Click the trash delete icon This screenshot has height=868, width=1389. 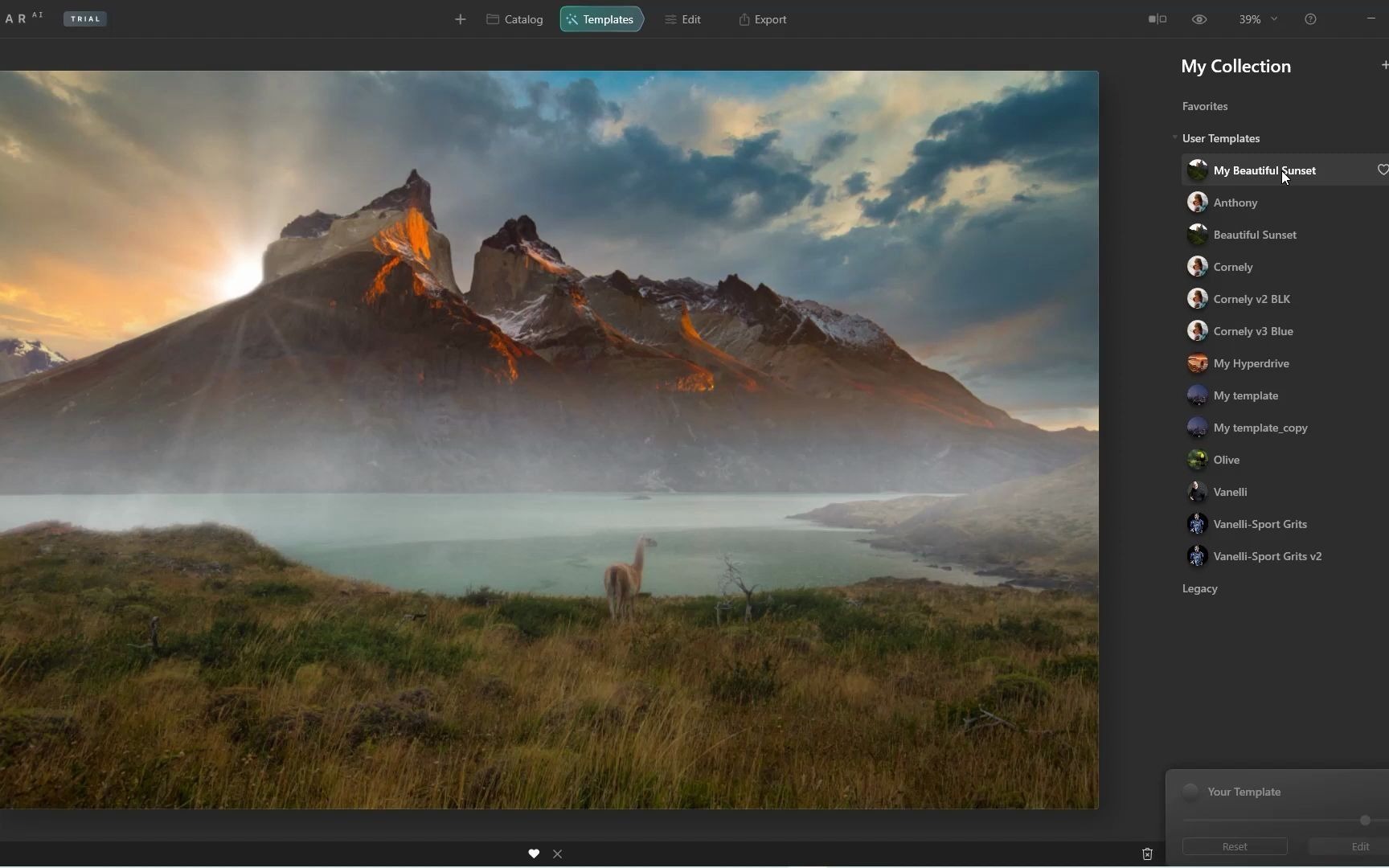pyautogui.click(x=1147, y=854)
